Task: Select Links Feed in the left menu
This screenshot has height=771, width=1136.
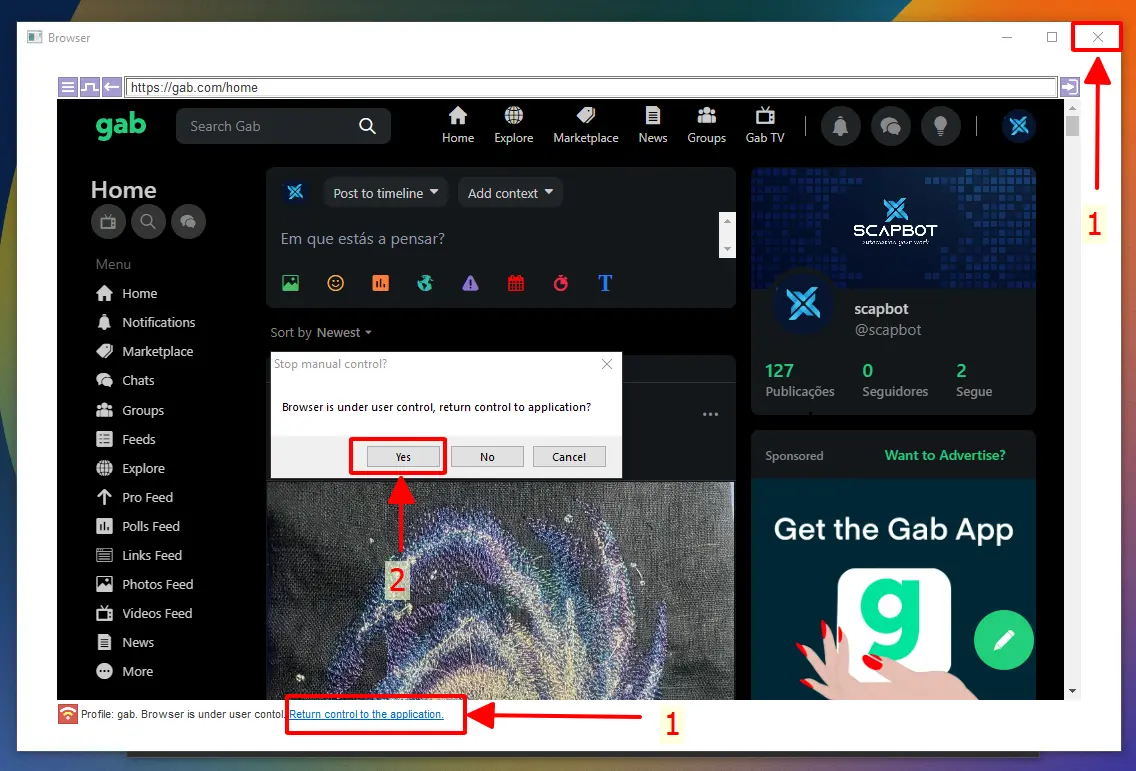Action: [139, 555]
